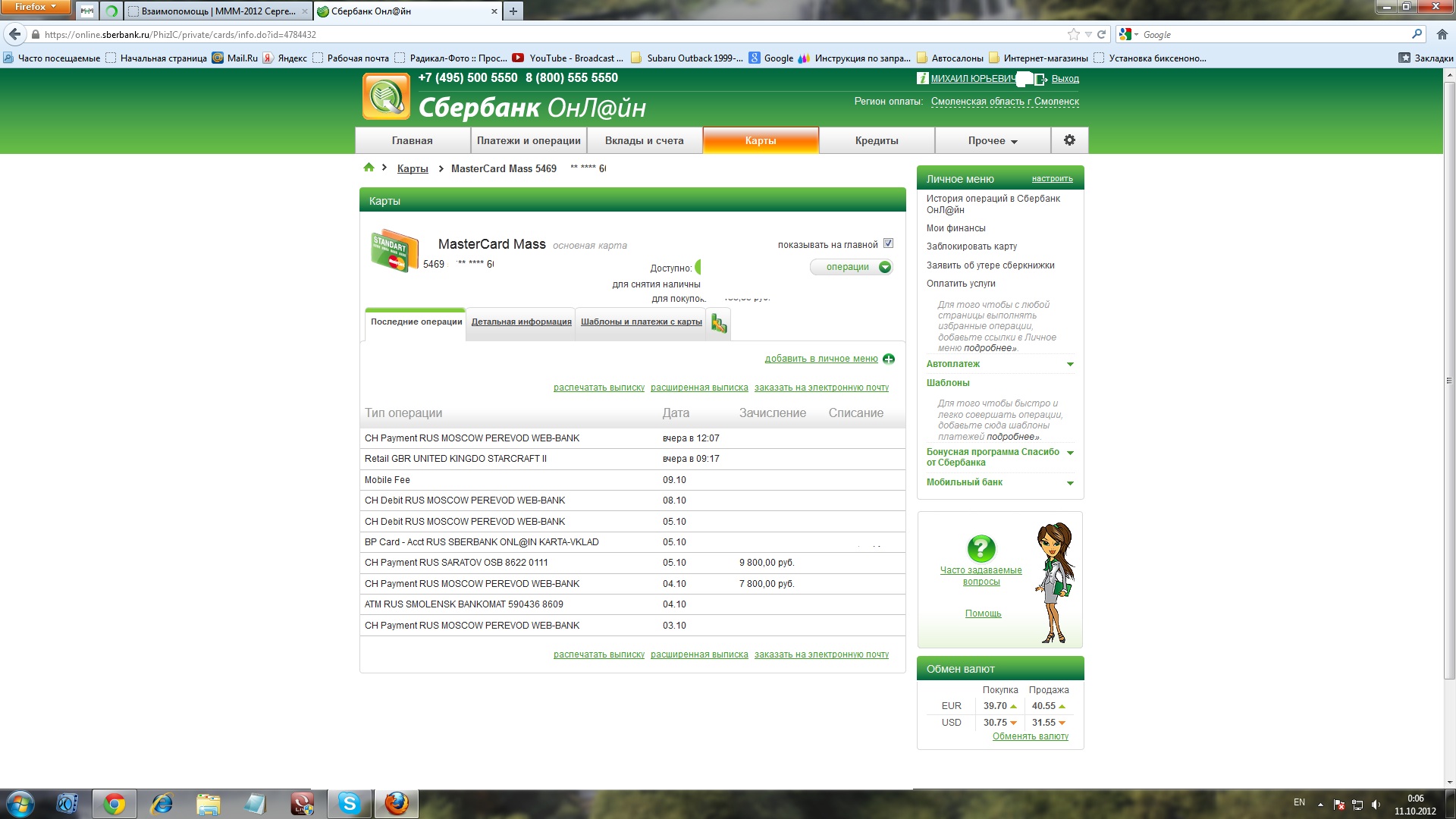Click the Sberbank Online logo icon
This screenshot has width=1456, height=819.
click(x=386, y=96)
